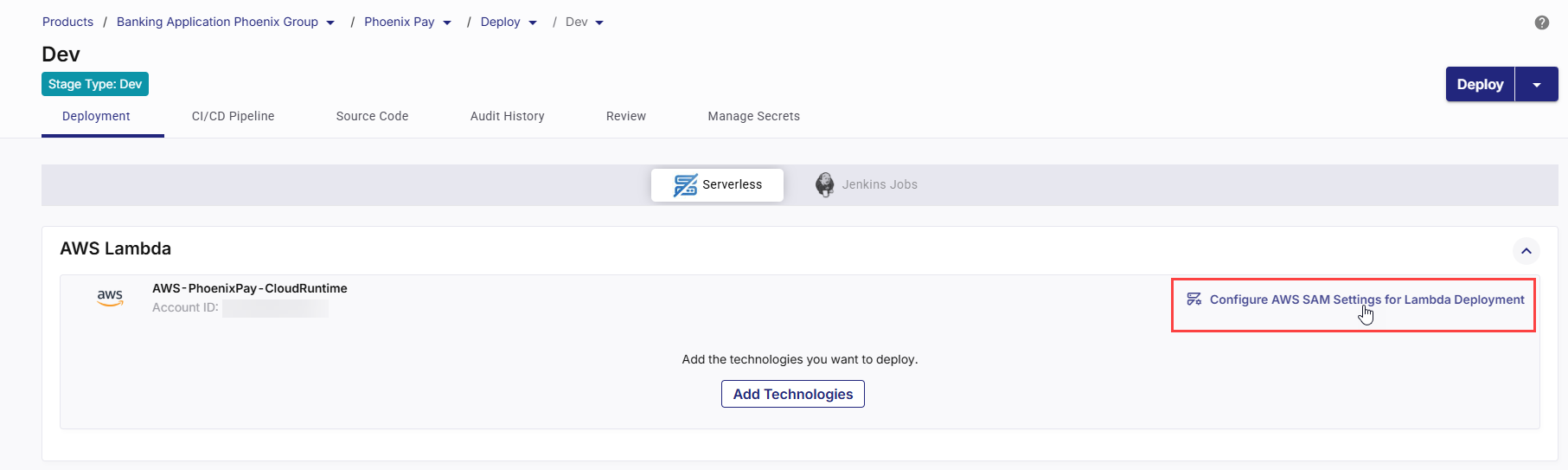Go to the Review tab
Image resolution: width=1568 pixels, height=470 pixels.
626,116
